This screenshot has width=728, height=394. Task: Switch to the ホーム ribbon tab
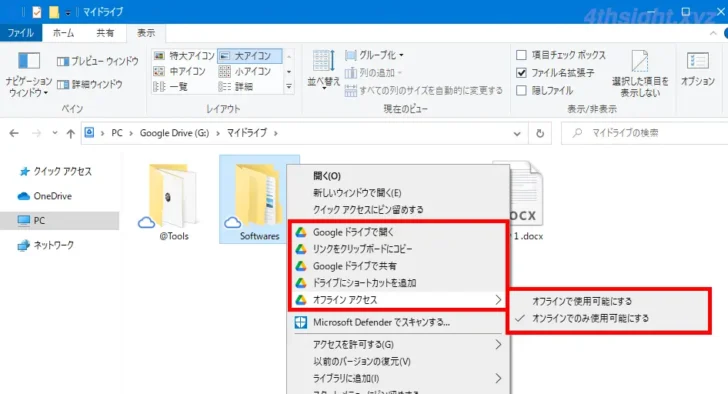coord(63,33)
